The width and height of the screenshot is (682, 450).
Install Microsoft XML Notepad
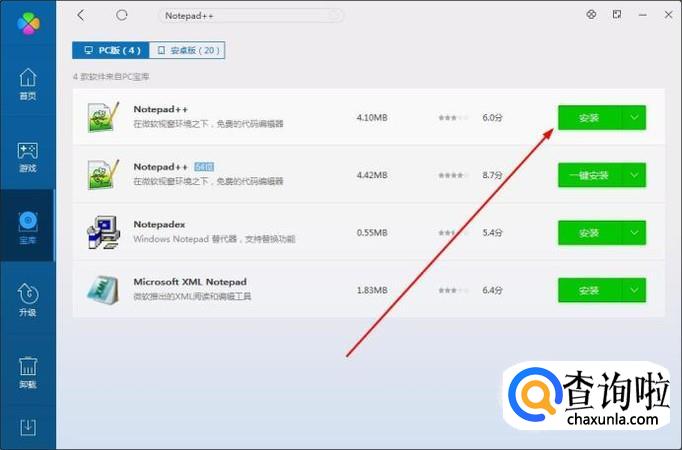pyautogui.click(x=590, y=290)
